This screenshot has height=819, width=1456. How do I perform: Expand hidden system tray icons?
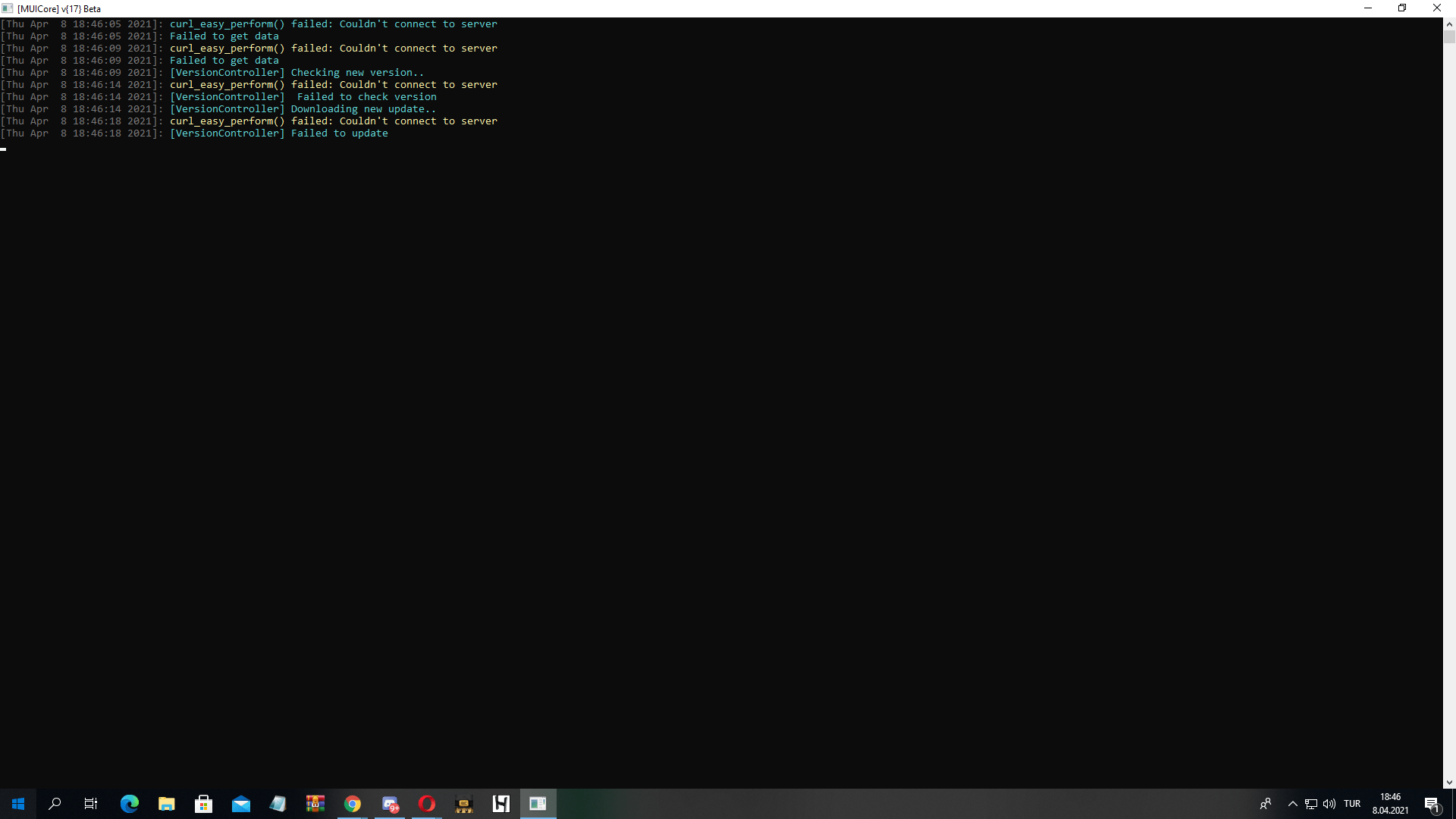pos(1293,804)
